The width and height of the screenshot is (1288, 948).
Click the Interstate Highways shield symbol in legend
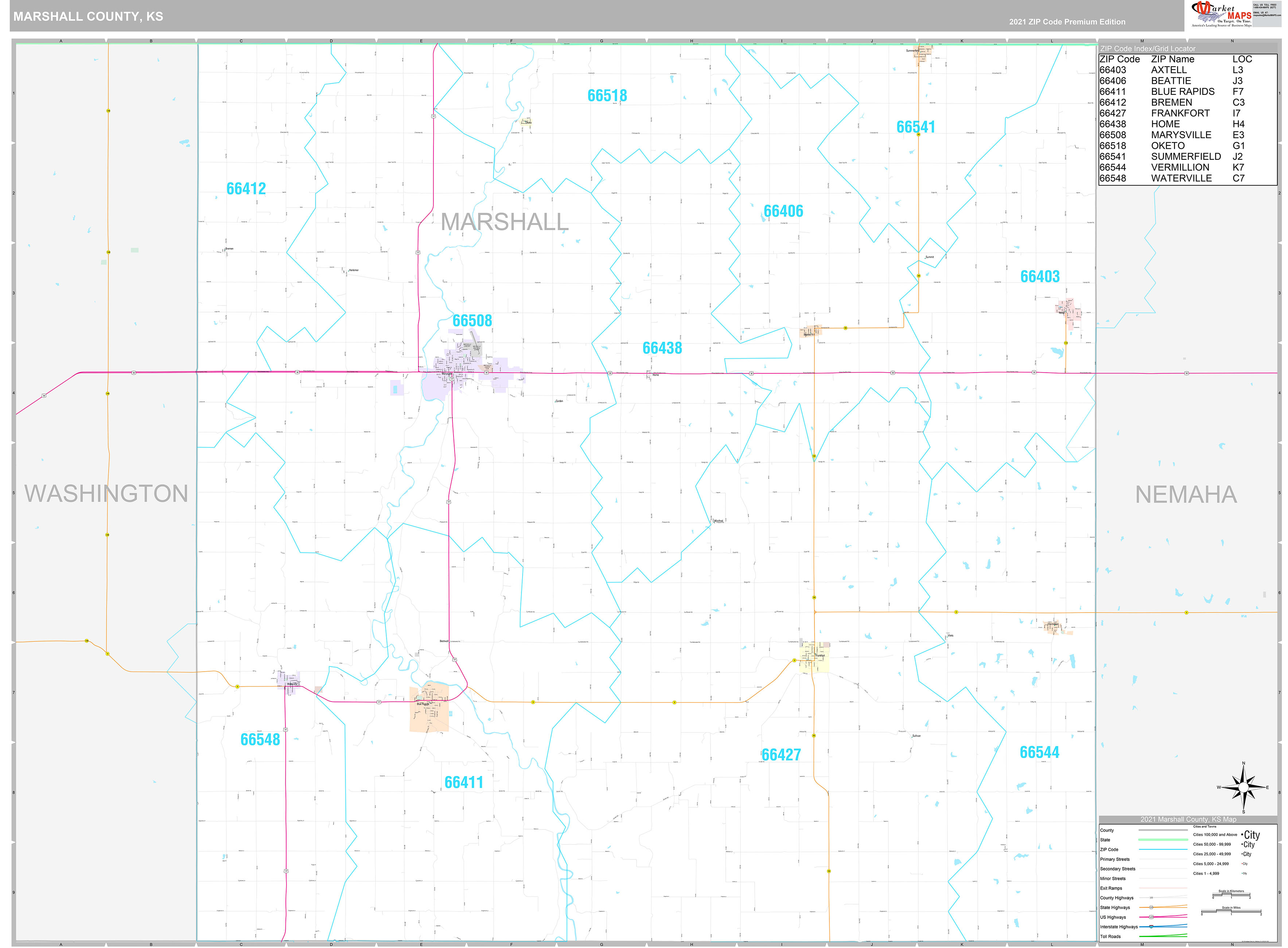tap(1151, 927)
